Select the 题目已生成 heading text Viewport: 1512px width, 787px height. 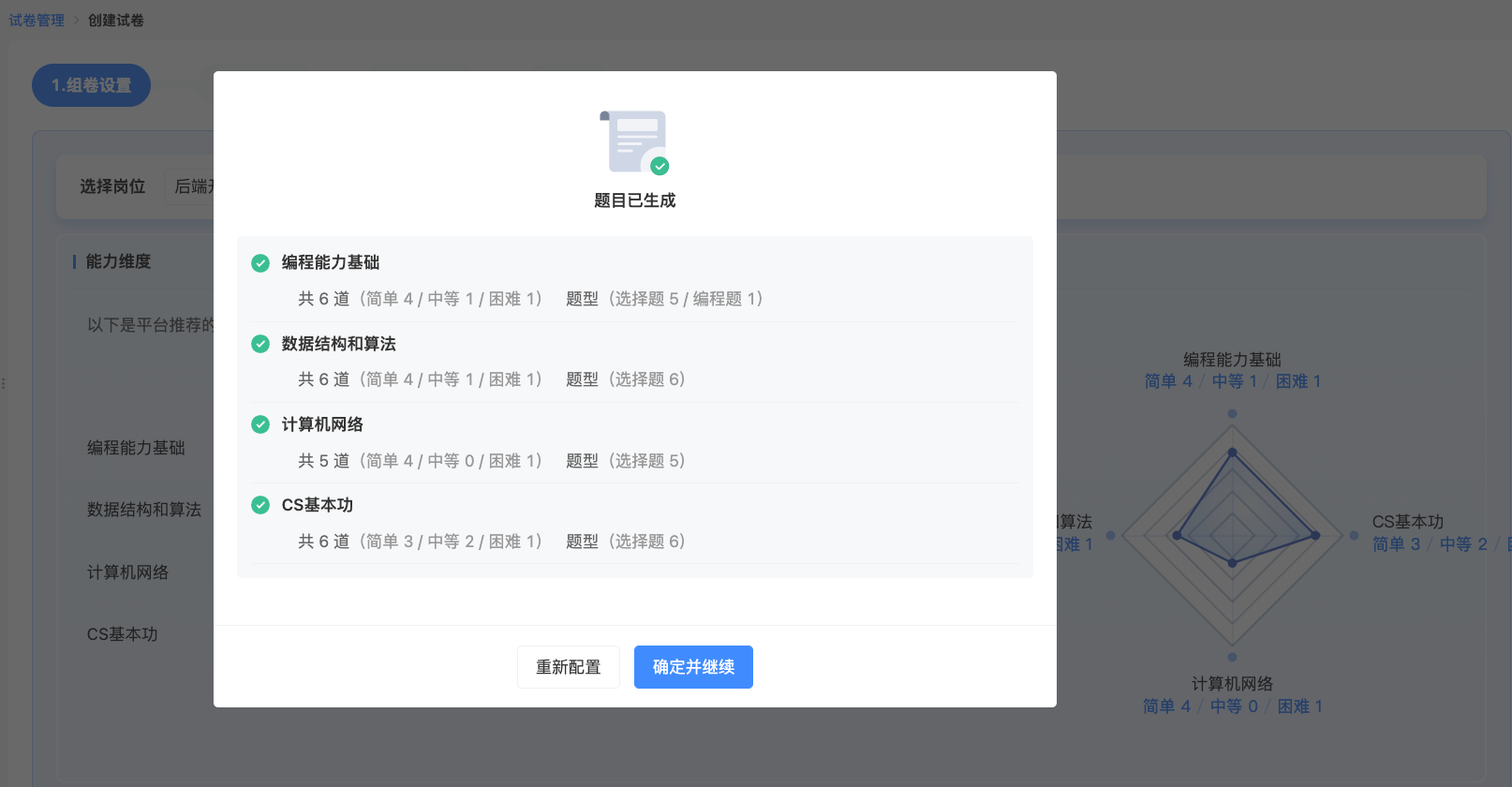(635, 200)
